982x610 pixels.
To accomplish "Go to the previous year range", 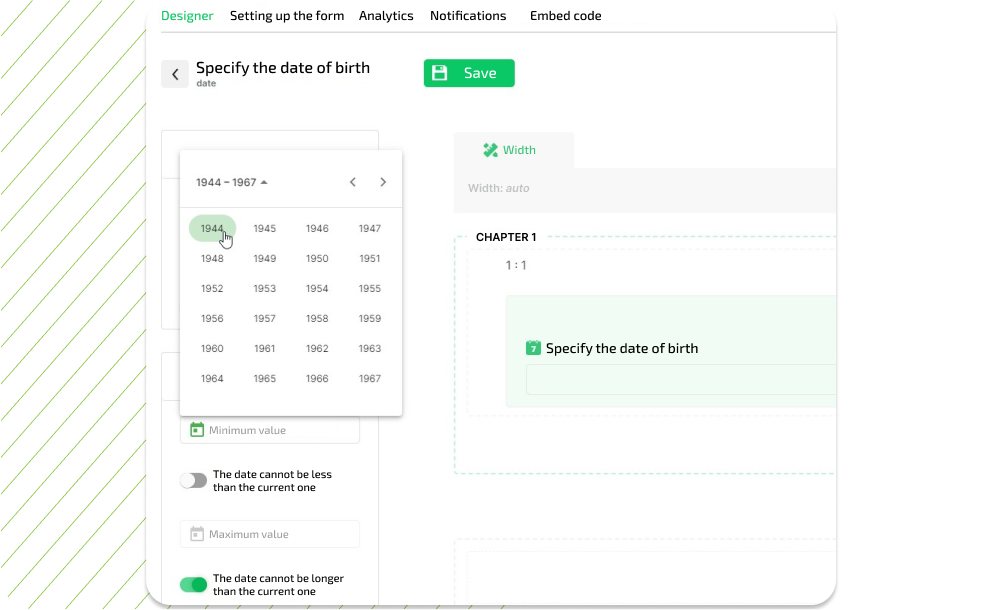I will click(352, 182).
